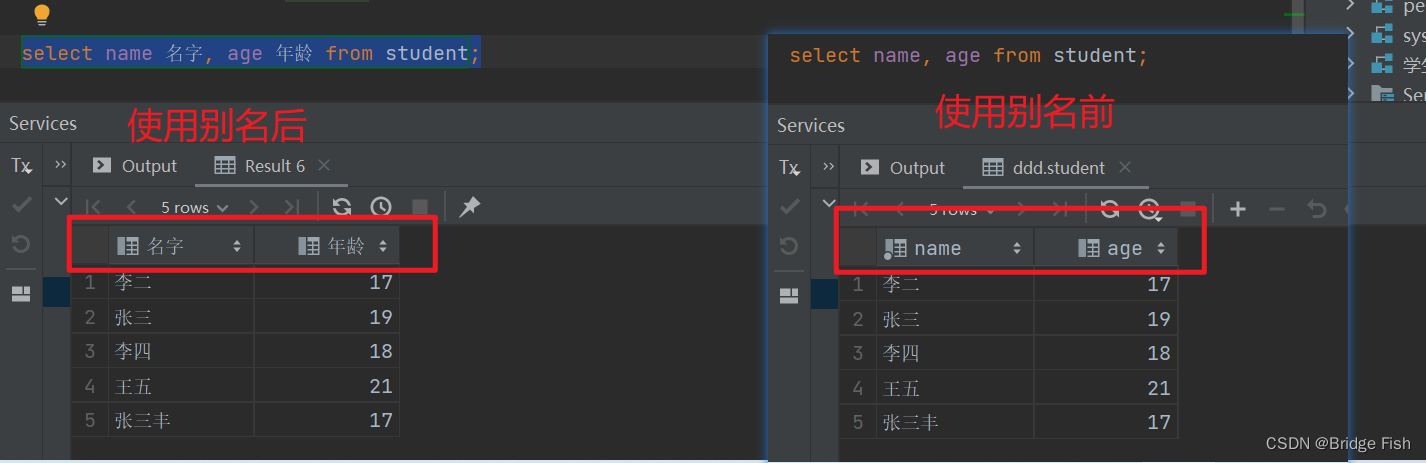Click the layout icon in right Services panel
Image resolution: width=1426 pixels, height=463 pixels.
coord(789,296)
